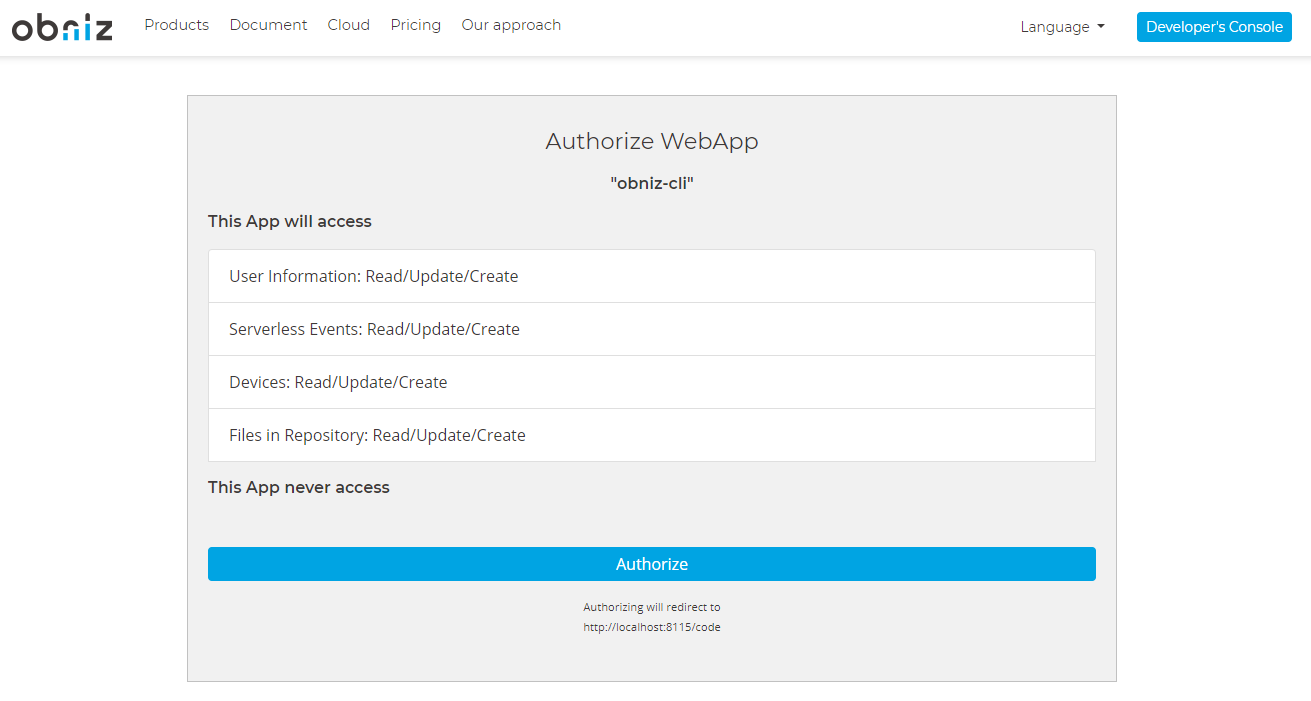Expand the Language dropdown
Screen dimensions: 1311x701
[1062, 27]
